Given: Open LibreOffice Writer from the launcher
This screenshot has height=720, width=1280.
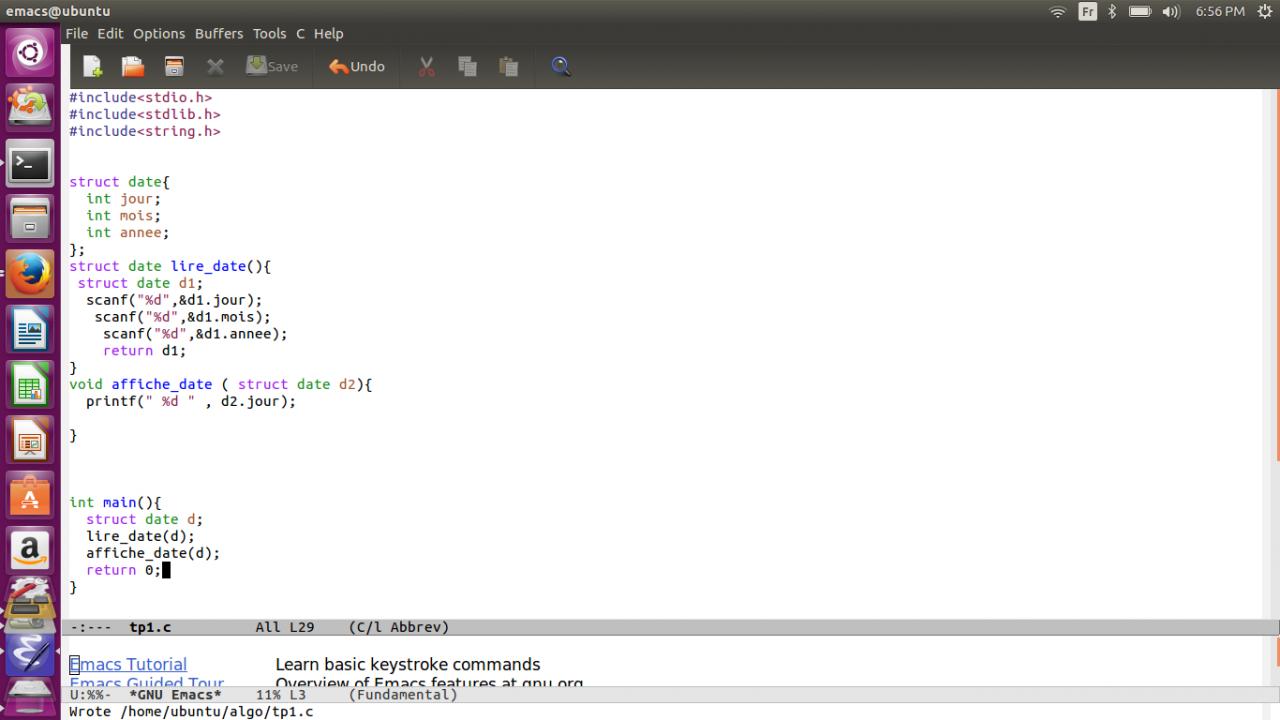Looking at the screenshot, I should point(30,329).
